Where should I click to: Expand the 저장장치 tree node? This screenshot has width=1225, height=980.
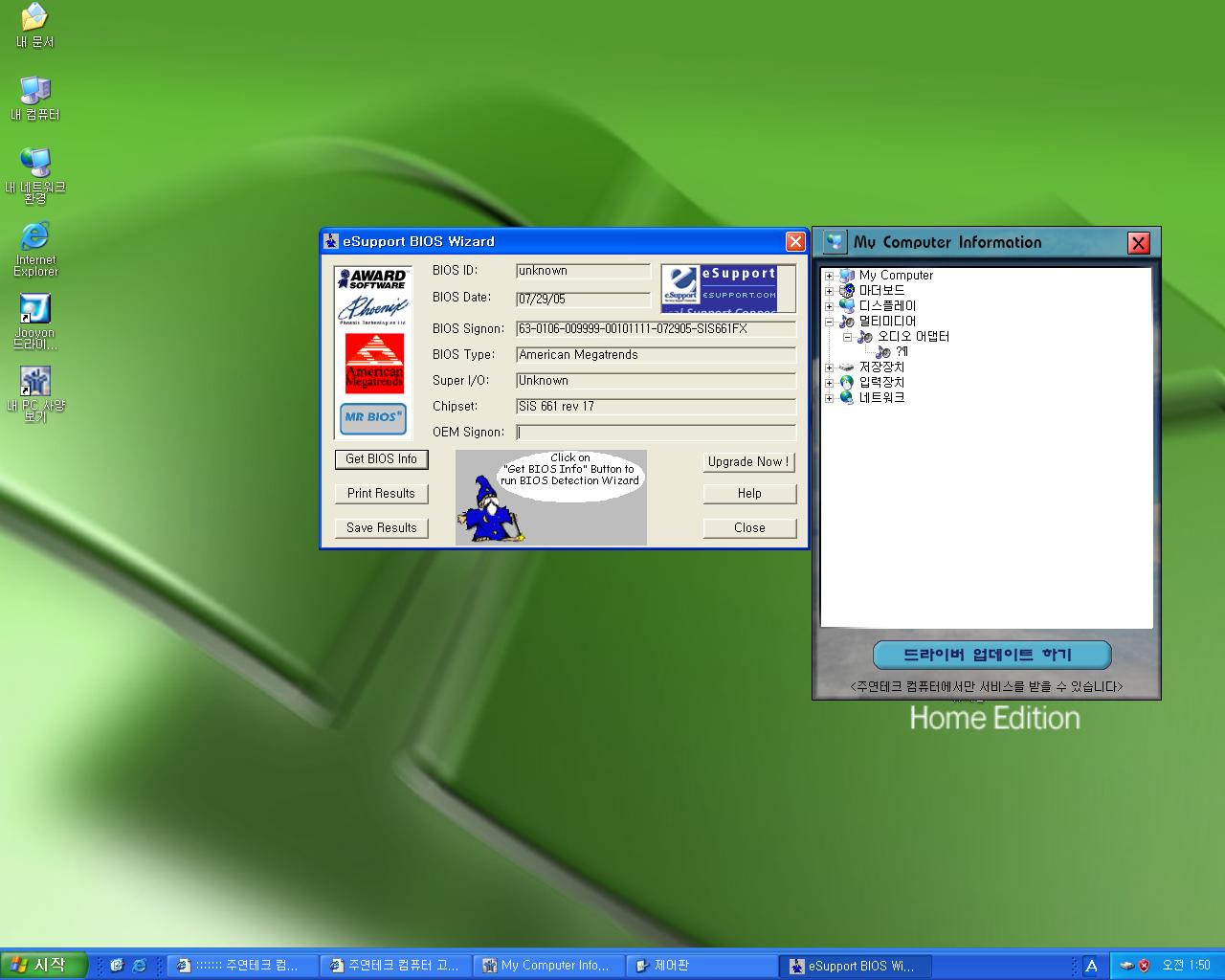829,367
